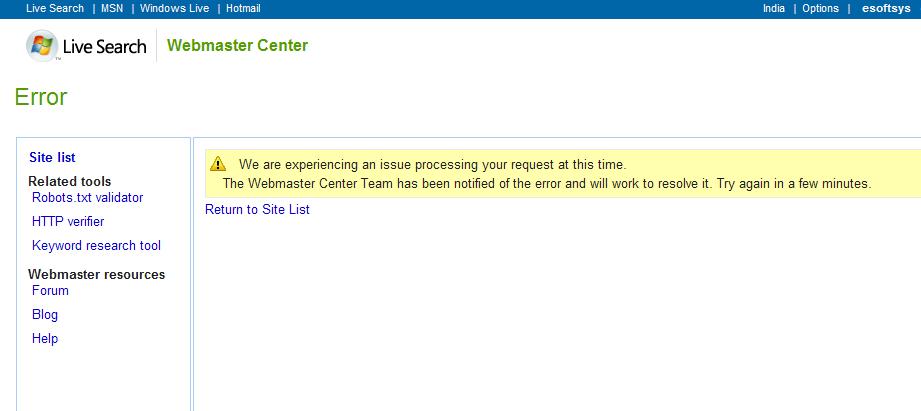
Task: Click the Live Search wordmark text
Action: pos(104,46)
